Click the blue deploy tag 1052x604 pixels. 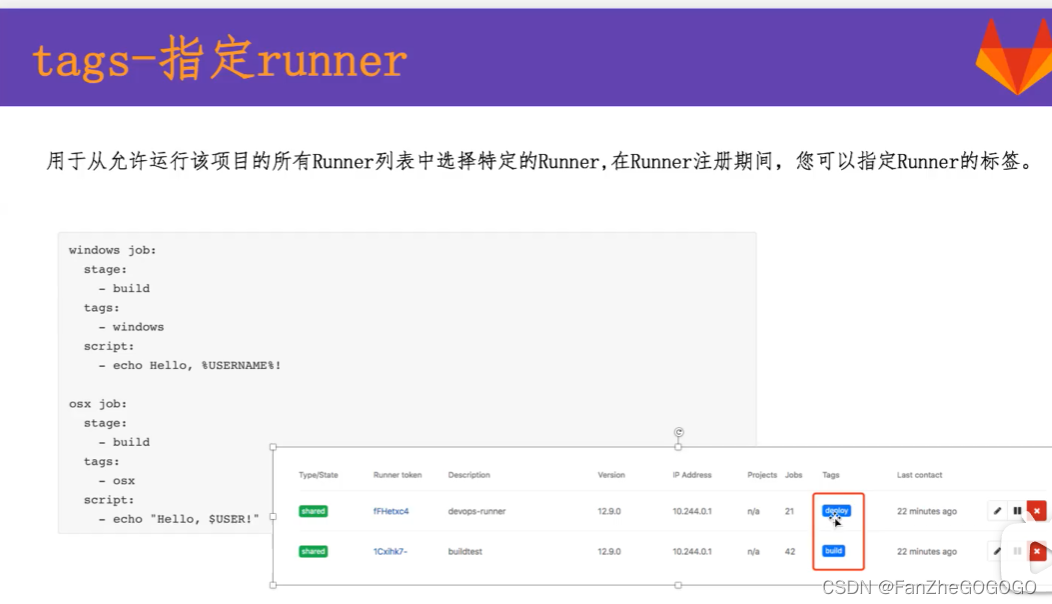coord(836,511)
